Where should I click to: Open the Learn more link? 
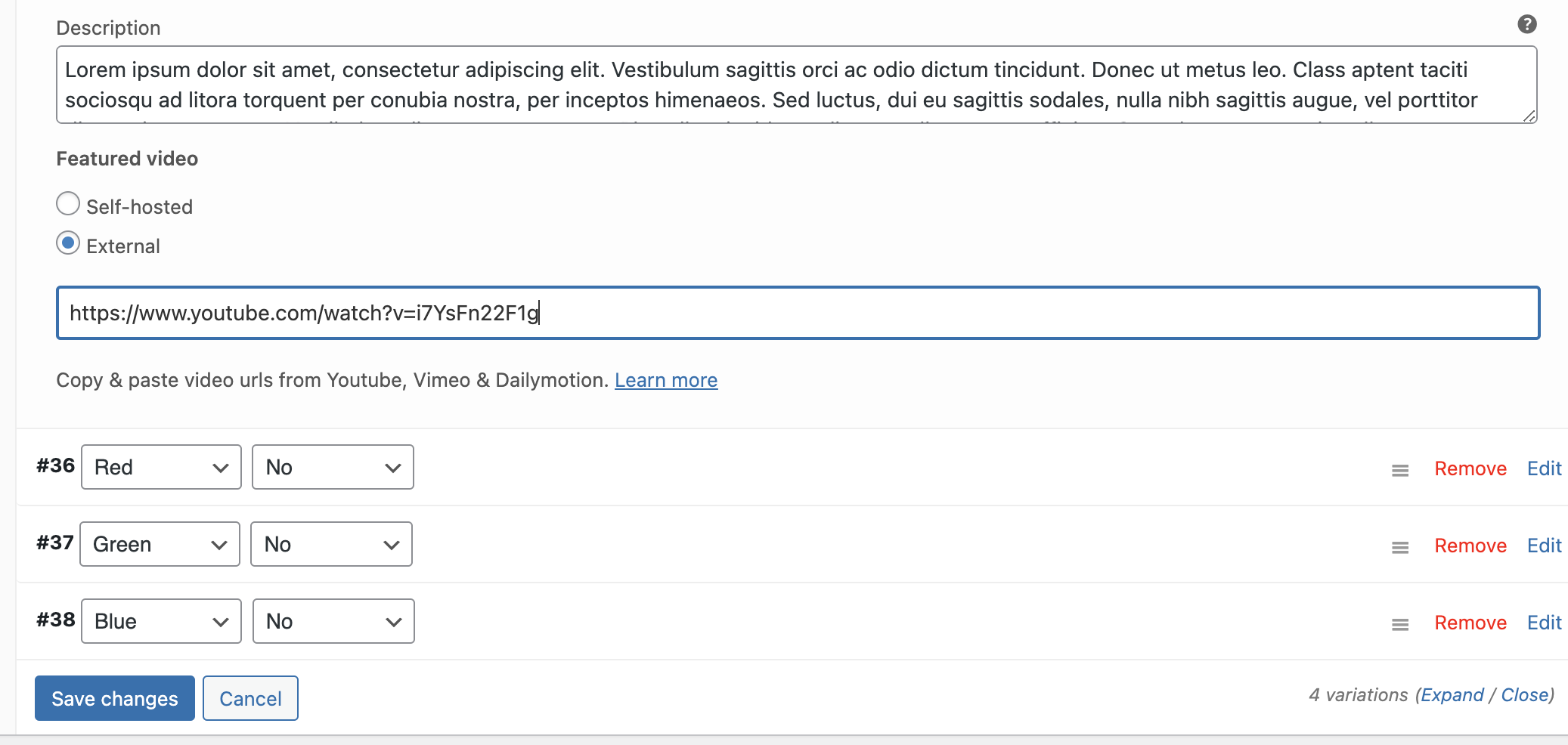665,380
